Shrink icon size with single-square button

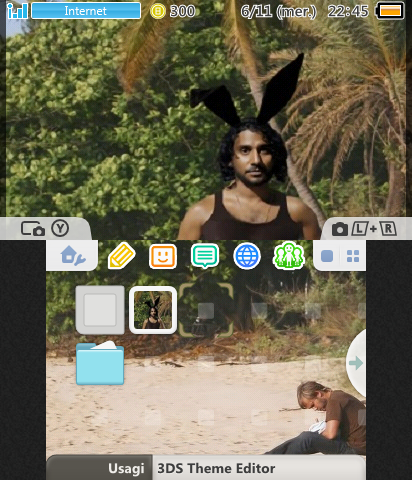(x=327, y=256)
